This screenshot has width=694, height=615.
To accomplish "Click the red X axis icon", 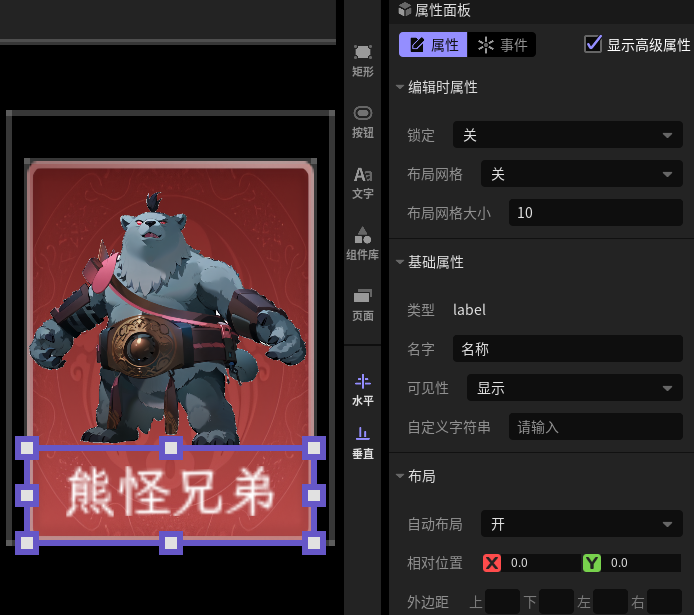I will tap(492, 563).
